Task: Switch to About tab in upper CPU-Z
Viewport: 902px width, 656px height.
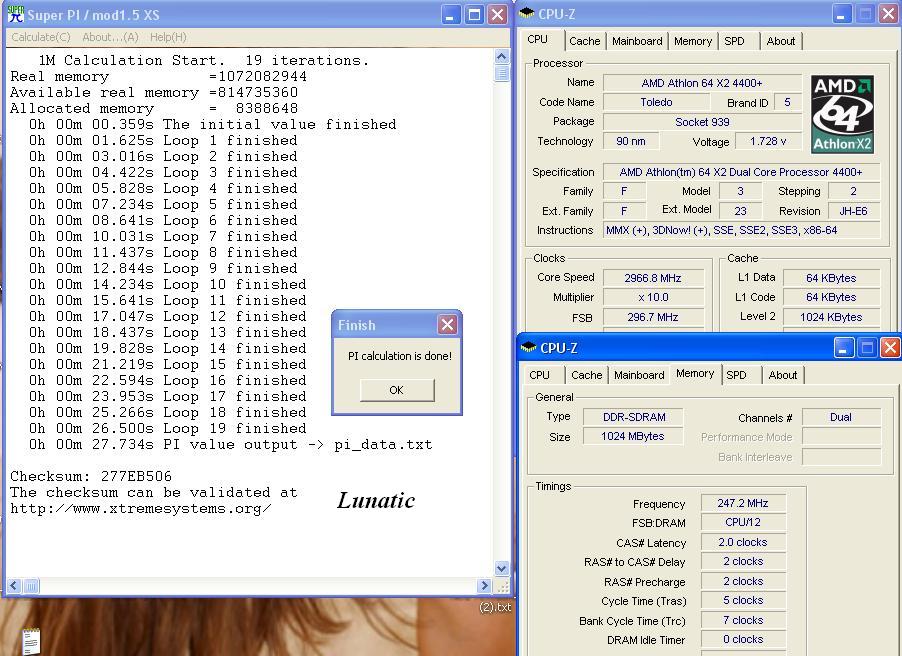Action: coord(781,41)
